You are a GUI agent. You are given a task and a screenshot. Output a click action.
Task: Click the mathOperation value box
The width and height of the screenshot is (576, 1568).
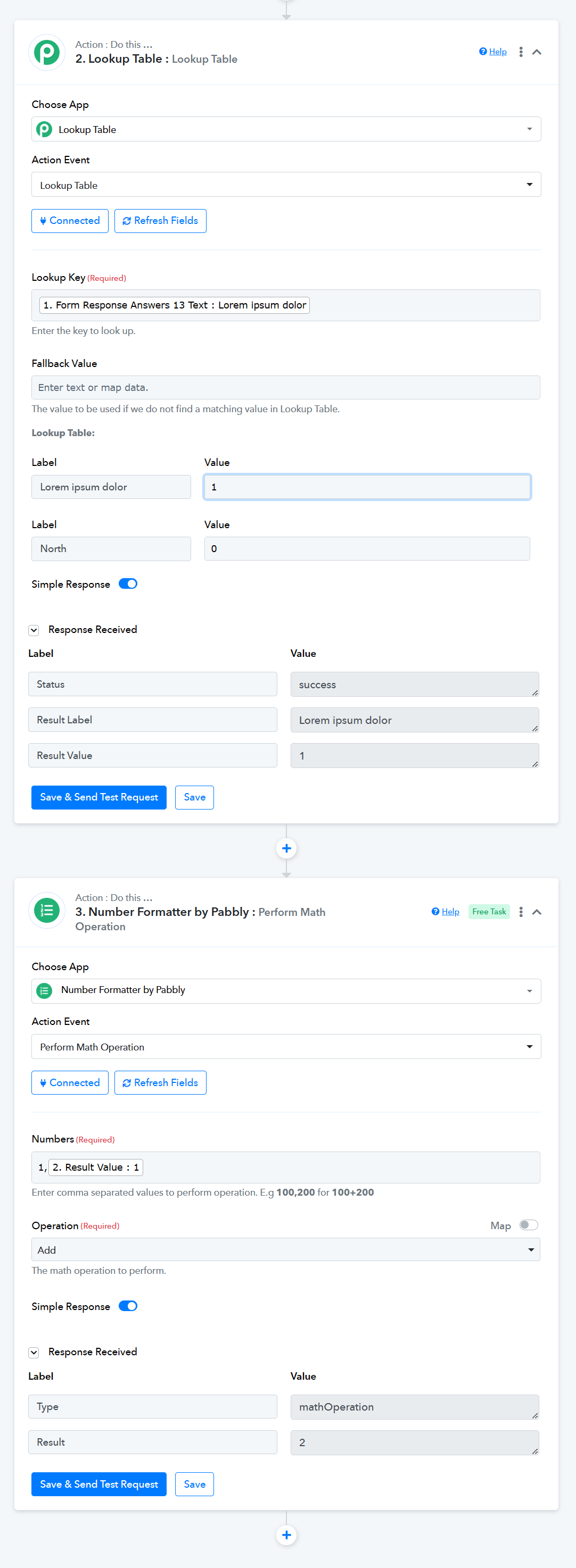click(x=415, y=1407)
